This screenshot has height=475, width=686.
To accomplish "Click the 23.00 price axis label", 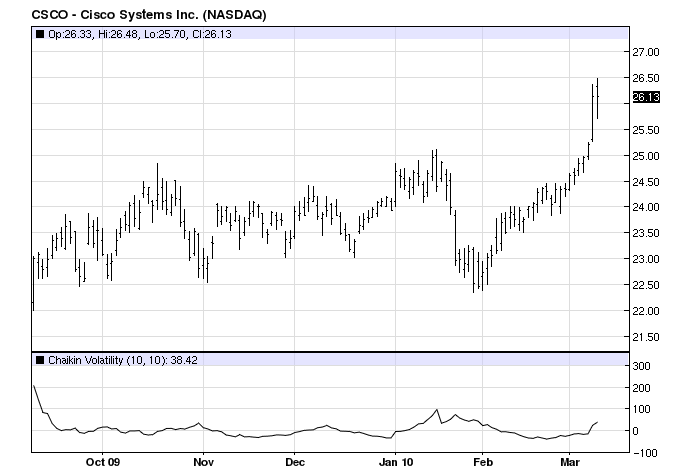I will point(646,259).
